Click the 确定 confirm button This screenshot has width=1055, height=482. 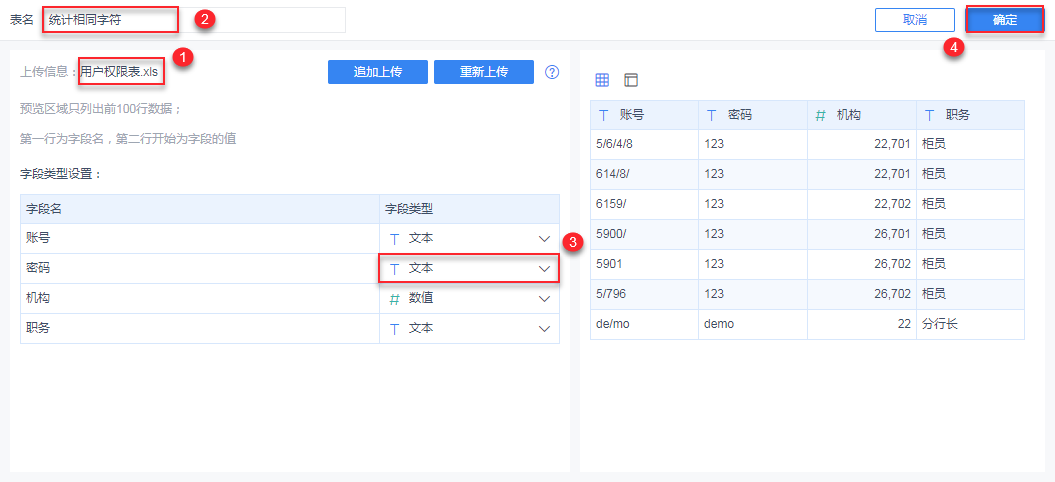coord(1004,20)
